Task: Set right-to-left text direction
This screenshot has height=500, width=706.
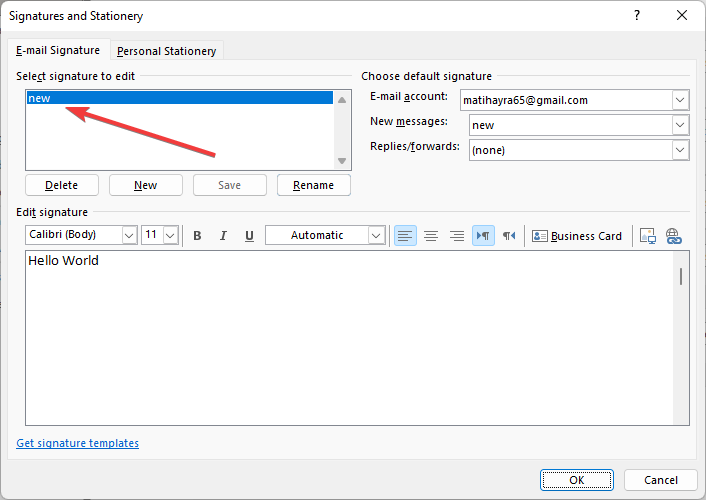Action: click(509, 236)
